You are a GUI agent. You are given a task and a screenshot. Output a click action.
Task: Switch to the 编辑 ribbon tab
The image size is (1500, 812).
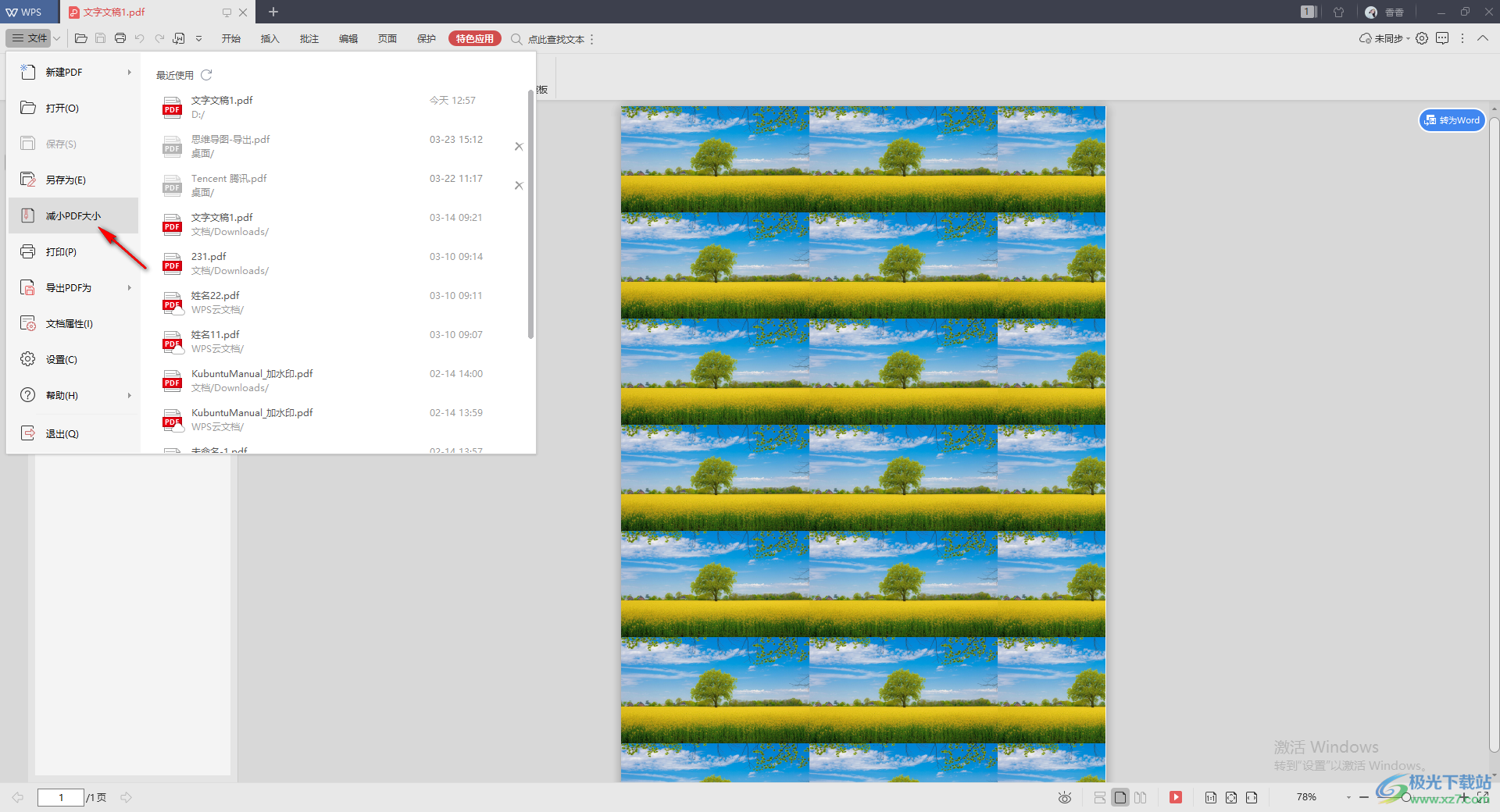(348, 38)
